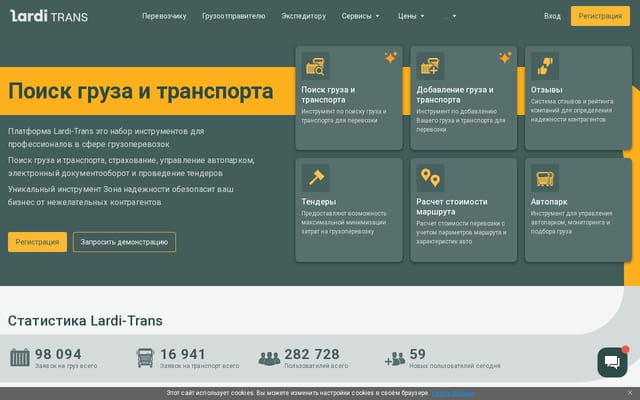
Task: Open the Автопарк card title
Action: tap(549, 202)
